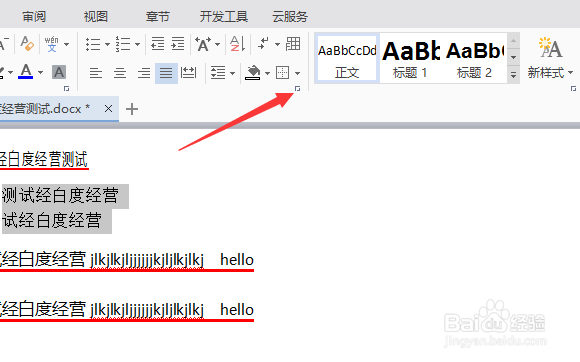Apply the 标题 1 style
This screenshot has height=362, width=580.
point(410,58)
